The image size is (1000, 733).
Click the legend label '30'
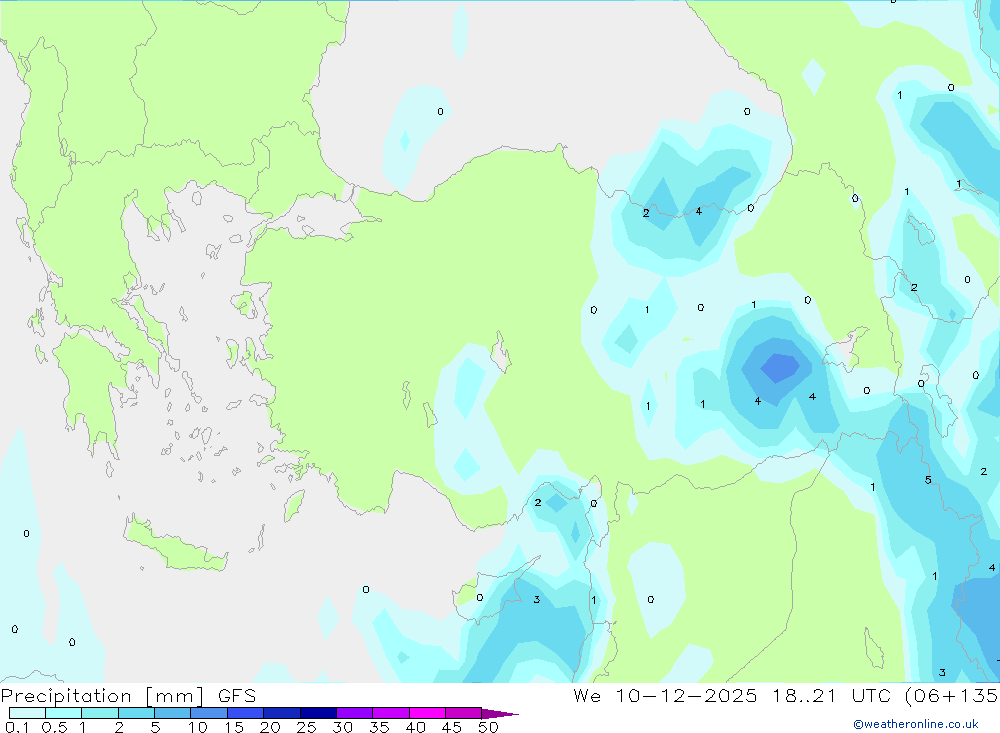343,727
